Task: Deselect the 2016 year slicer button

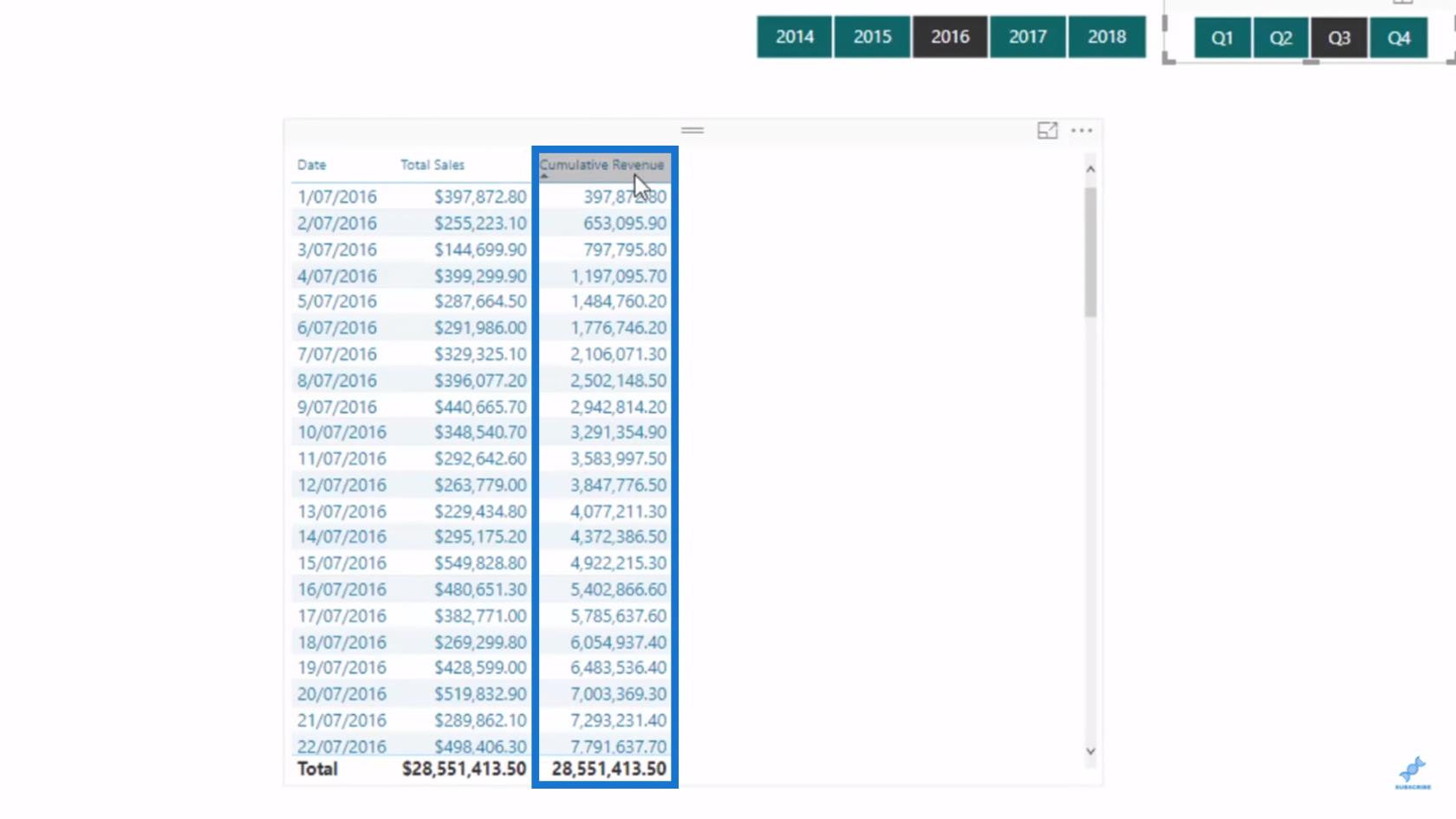Action: coord(950,37)
